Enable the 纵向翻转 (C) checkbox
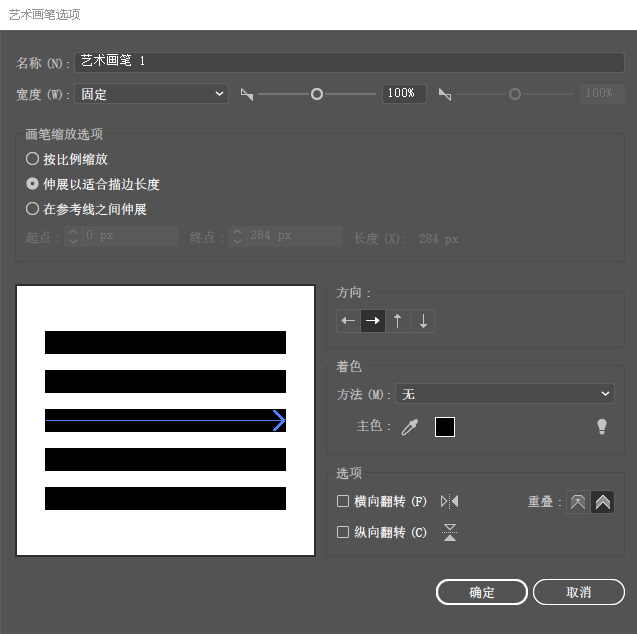This screenshot has width=637, height=634. coord(343,532)
